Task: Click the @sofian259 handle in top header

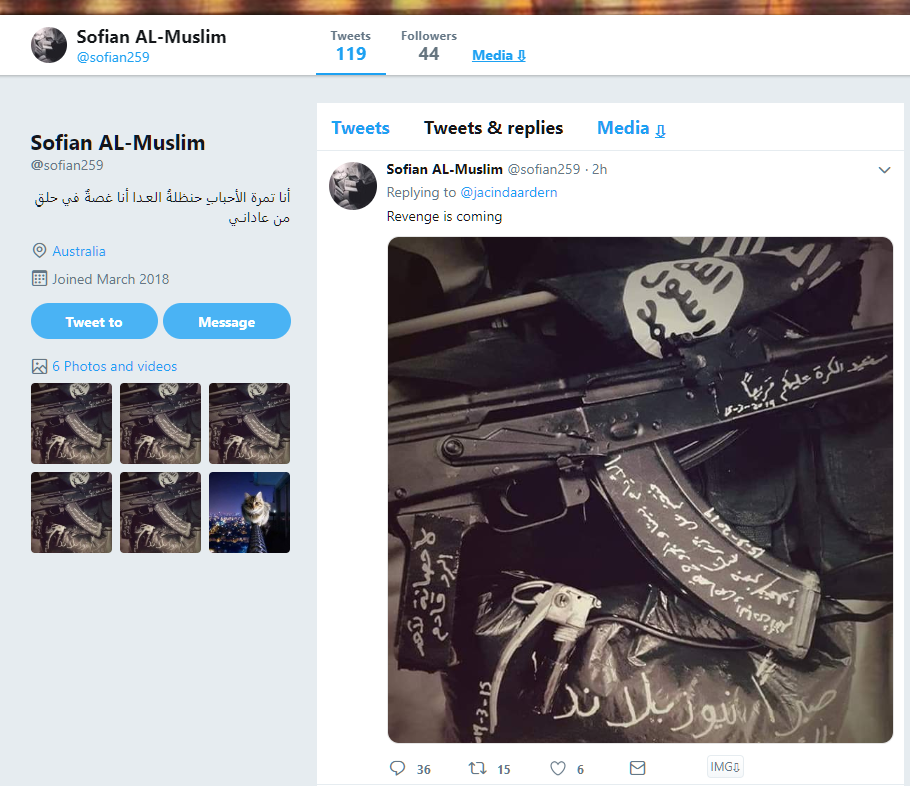Action: tap(113, 57)
